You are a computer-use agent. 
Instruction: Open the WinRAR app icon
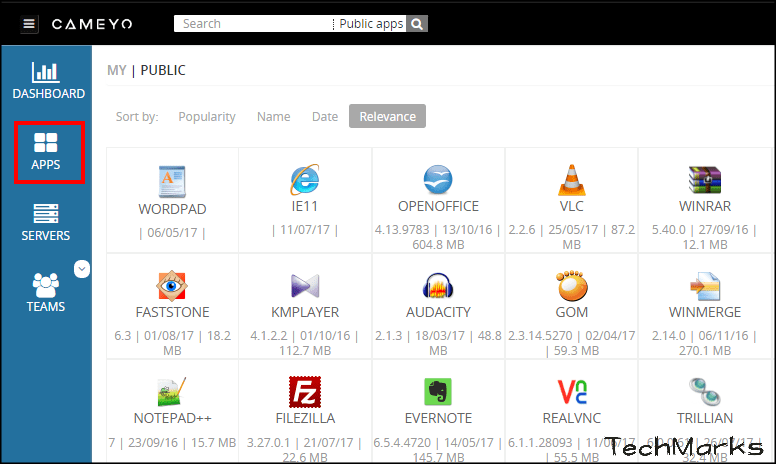pos(704,179)
